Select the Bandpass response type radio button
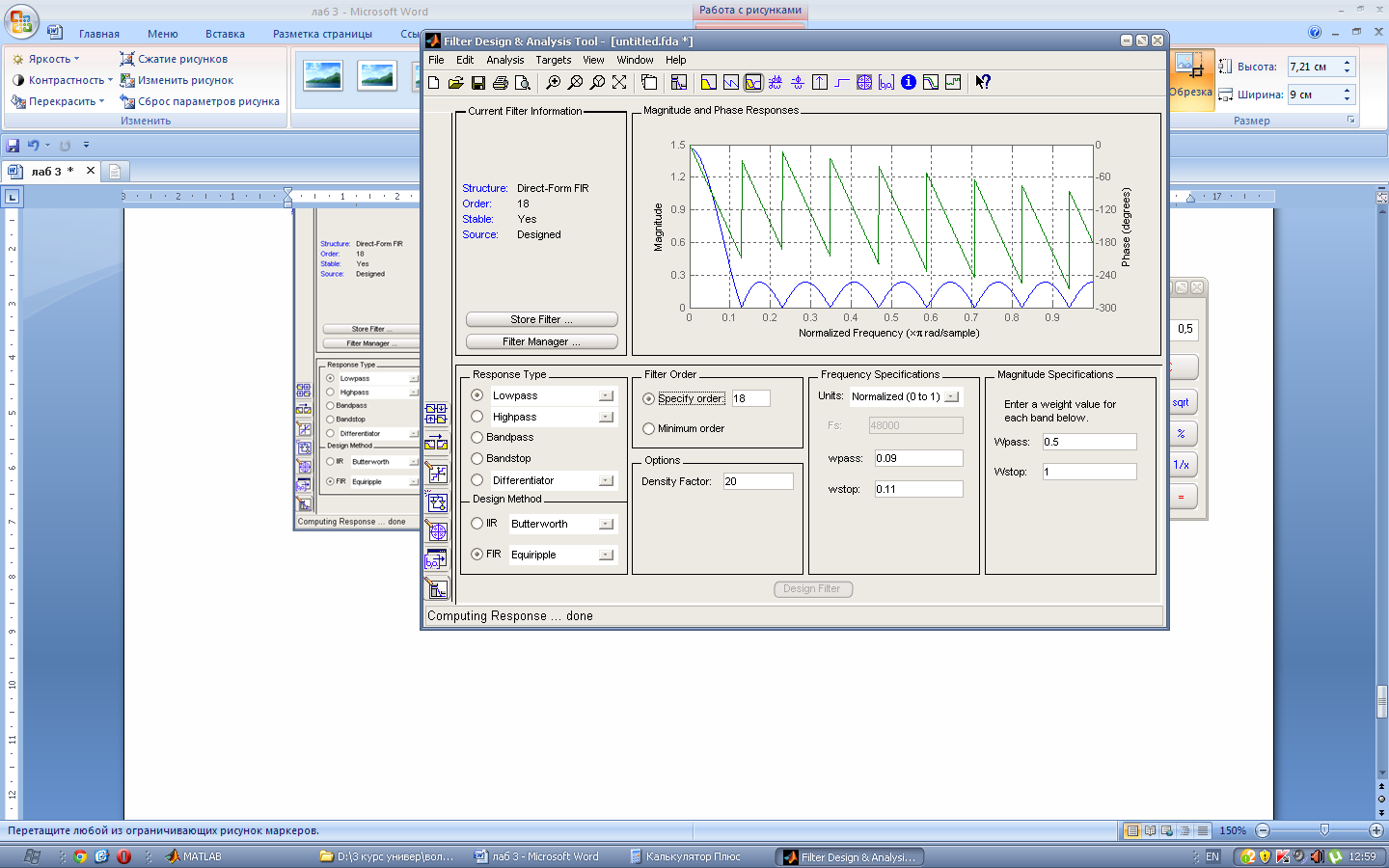Screen dimensions: 1389x868 tap(477, 437)
